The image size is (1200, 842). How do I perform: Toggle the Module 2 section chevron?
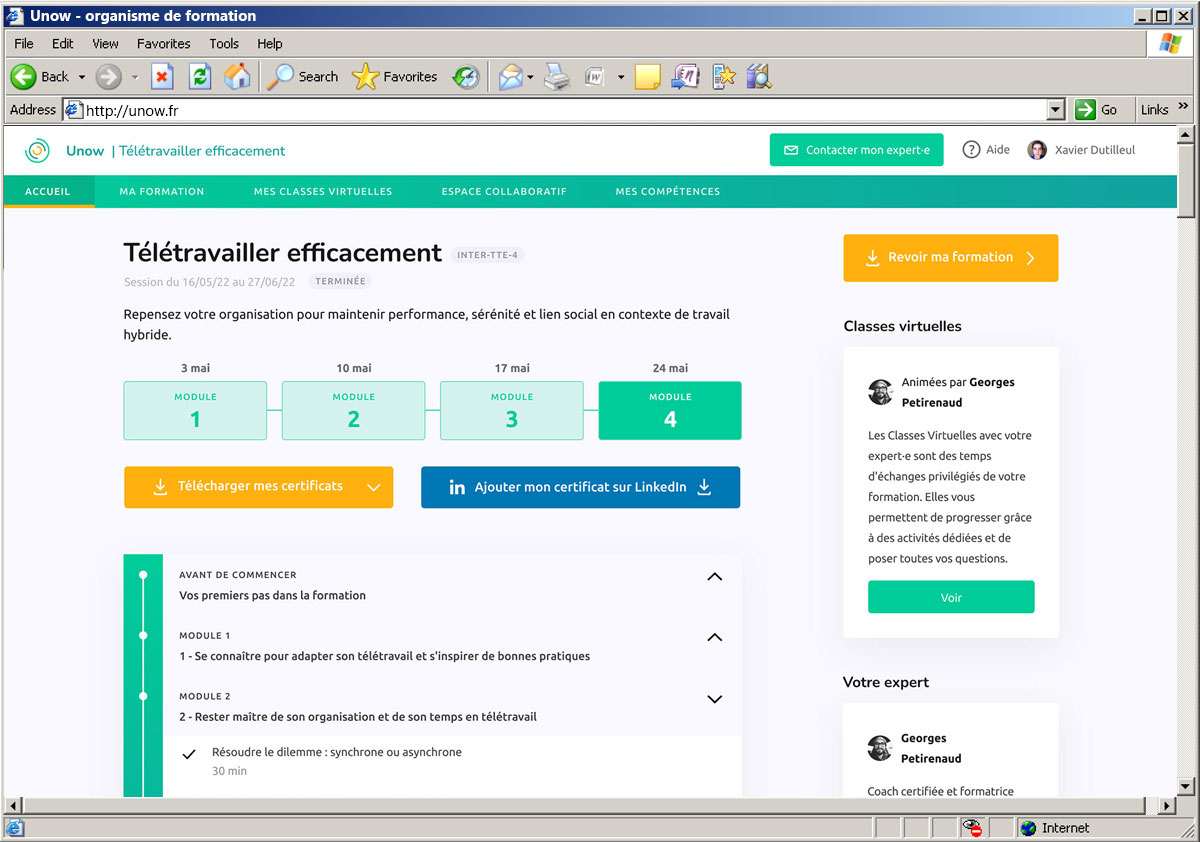click(x=714, y=699)
